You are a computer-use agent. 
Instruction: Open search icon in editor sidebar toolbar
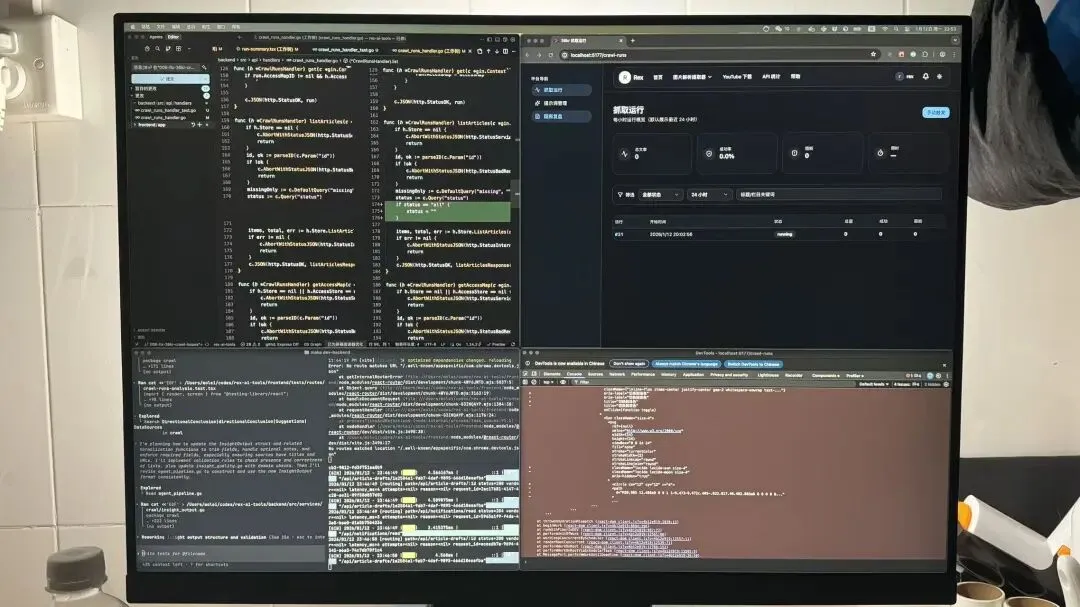click(158, 49)
